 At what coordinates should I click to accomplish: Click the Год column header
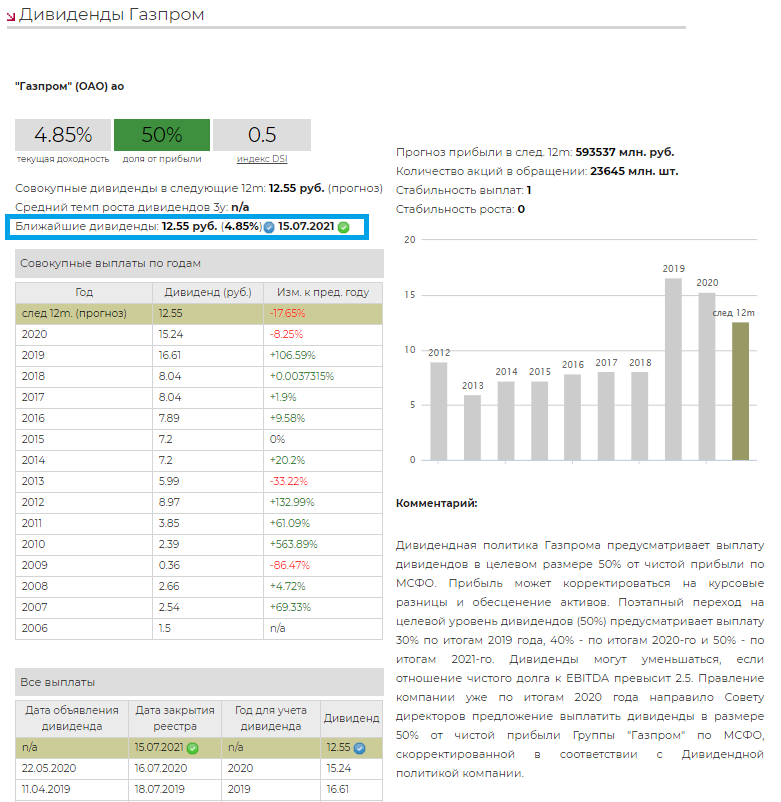pyautogui.click(x=84, y=293)
